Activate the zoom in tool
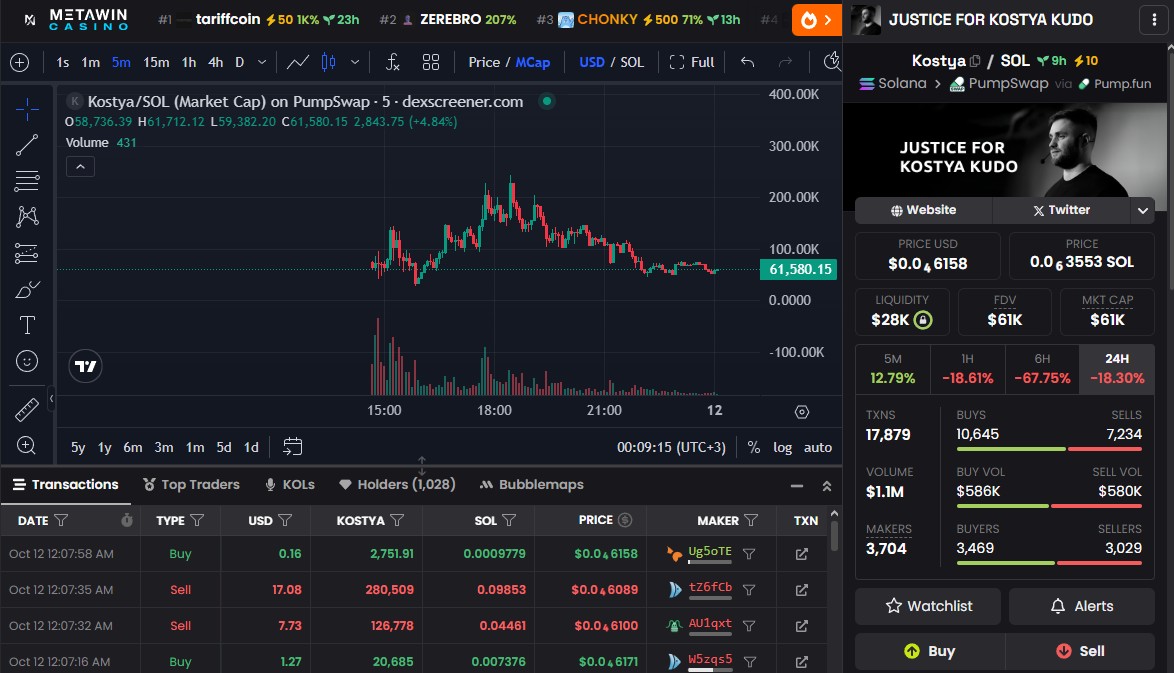Viewport: 1174px width, 673px height. click(x=27, y=446)
